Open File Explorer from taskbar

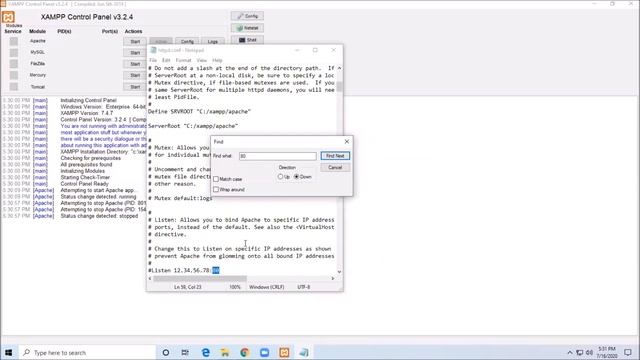pos(225,352)
